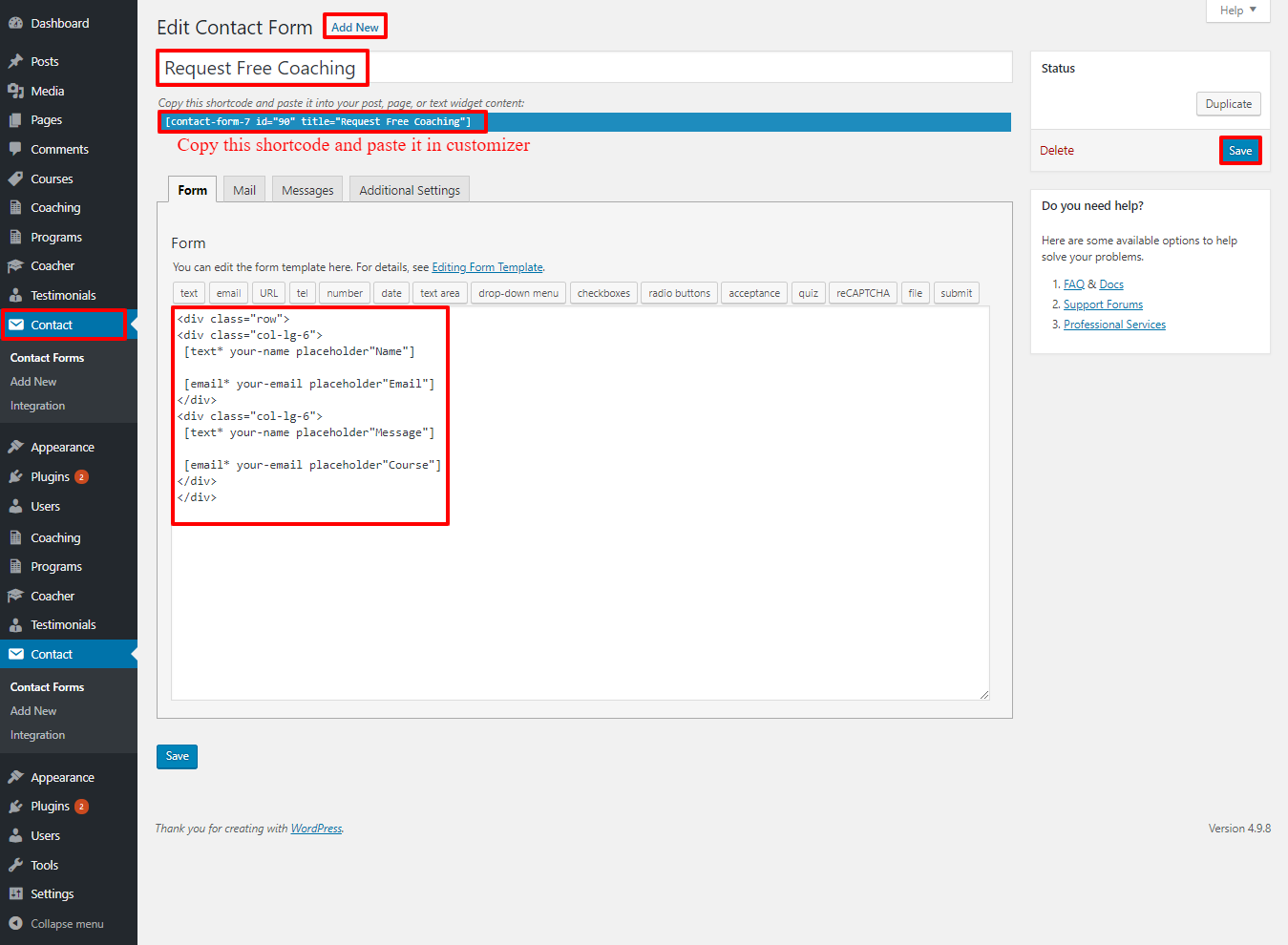Open Courses tag icon in sidebar
1288x945 pixels.
click(15, 178)
